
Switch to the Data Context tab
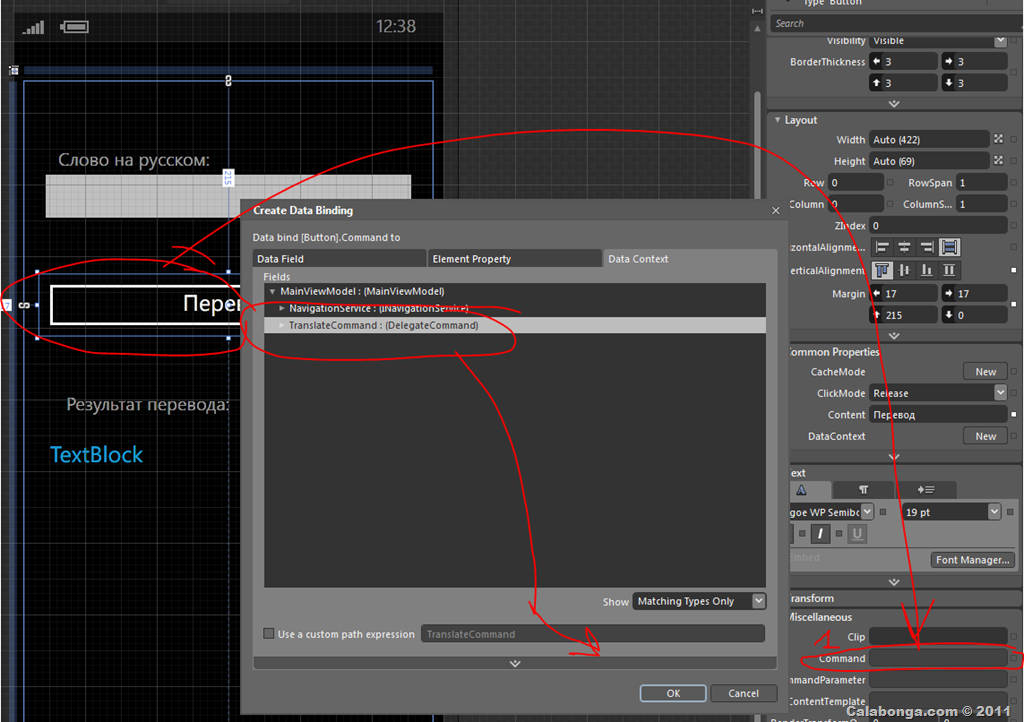click(690, 259)
